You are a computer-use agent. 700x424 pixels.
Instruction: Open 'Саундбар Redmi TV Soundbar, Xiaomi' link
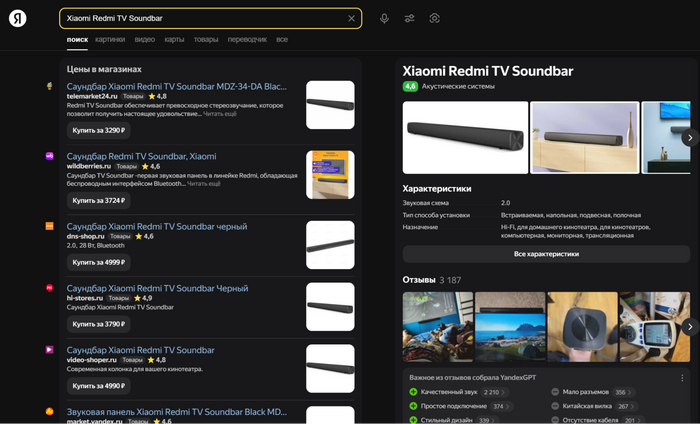(x=141, y=156)
